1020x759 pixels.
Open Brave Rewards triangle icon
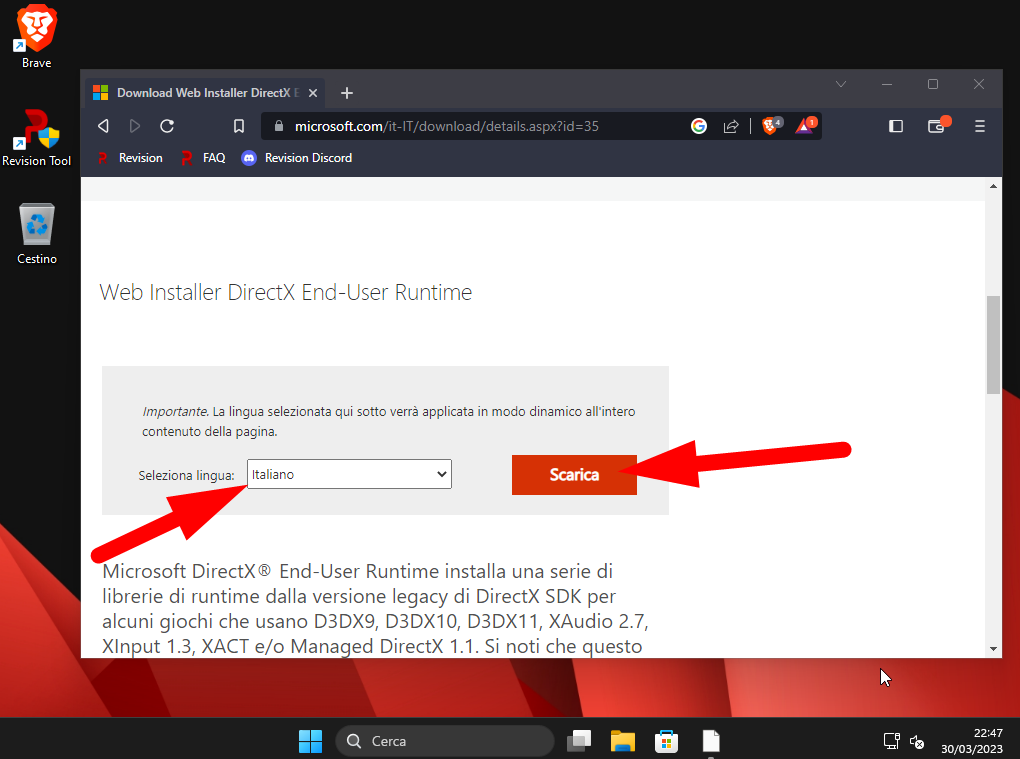coord(805,126)
